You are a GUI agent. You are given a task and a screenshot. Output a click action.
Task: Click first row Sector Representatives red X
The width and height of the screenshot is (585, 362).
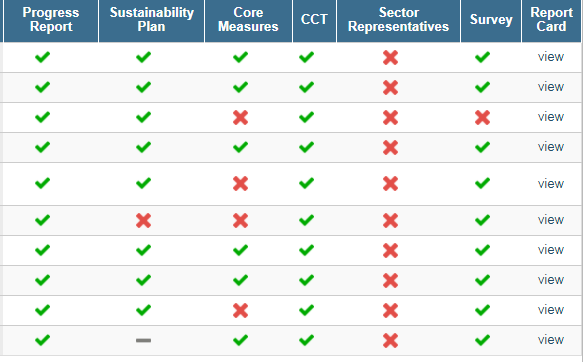point(390,57)
